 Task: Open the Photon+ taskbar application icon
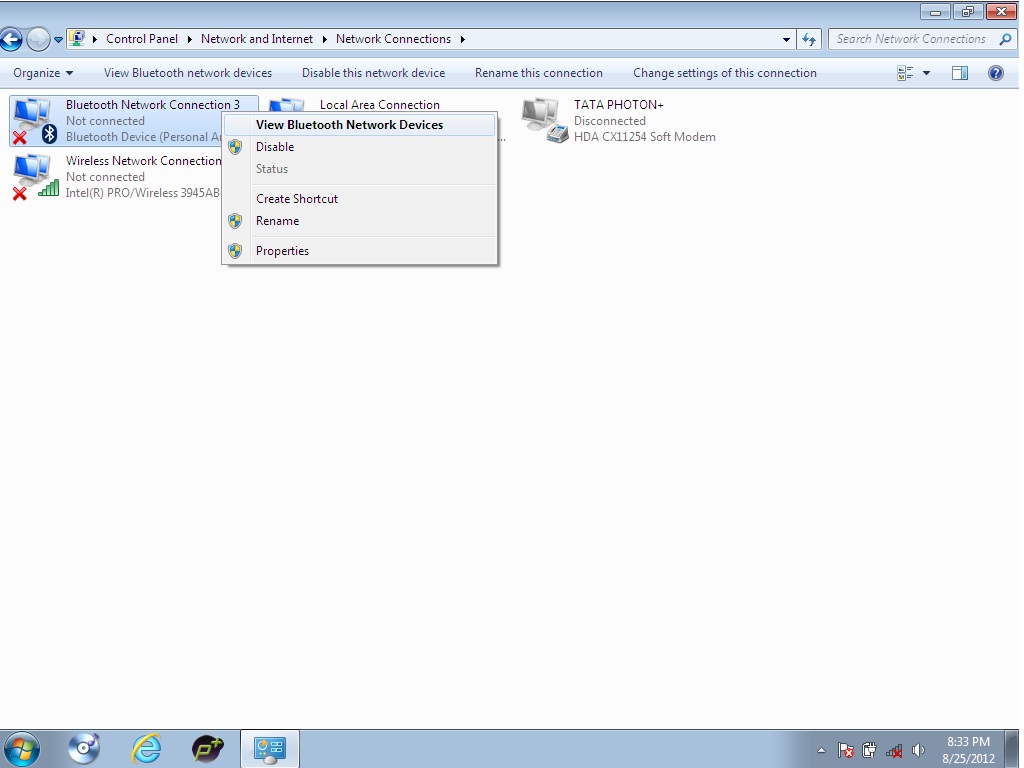[208, 748]
